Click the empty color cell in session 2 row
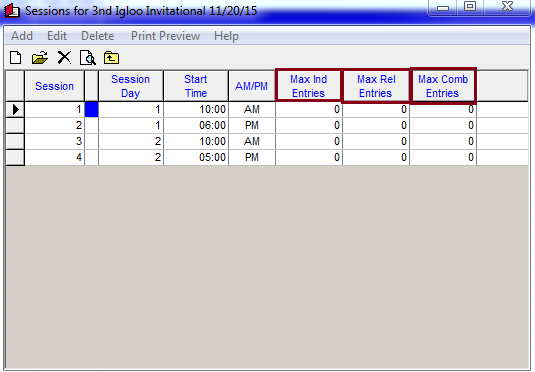This screenshot has width=535, height=372. coord(91,126)
